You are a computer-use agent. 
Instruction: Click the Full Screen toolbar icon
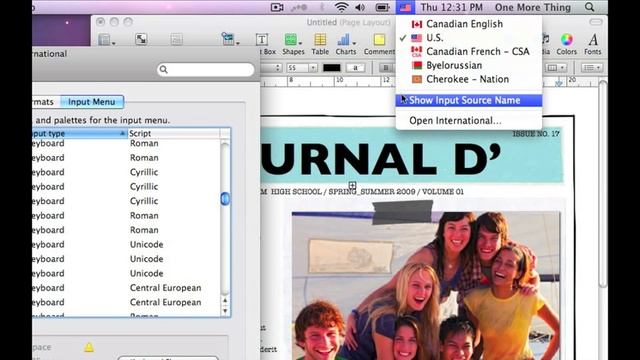141,39
